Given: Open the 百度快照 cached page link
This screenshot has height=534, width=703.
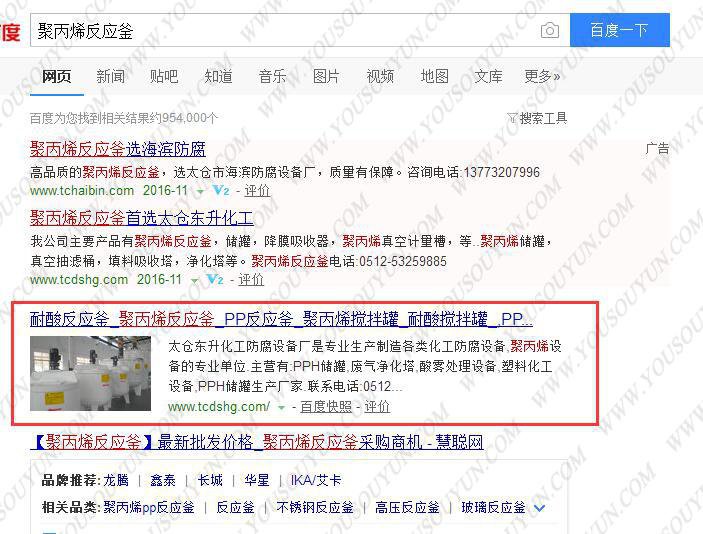Looking at the screenshot, I should point(326,407).
